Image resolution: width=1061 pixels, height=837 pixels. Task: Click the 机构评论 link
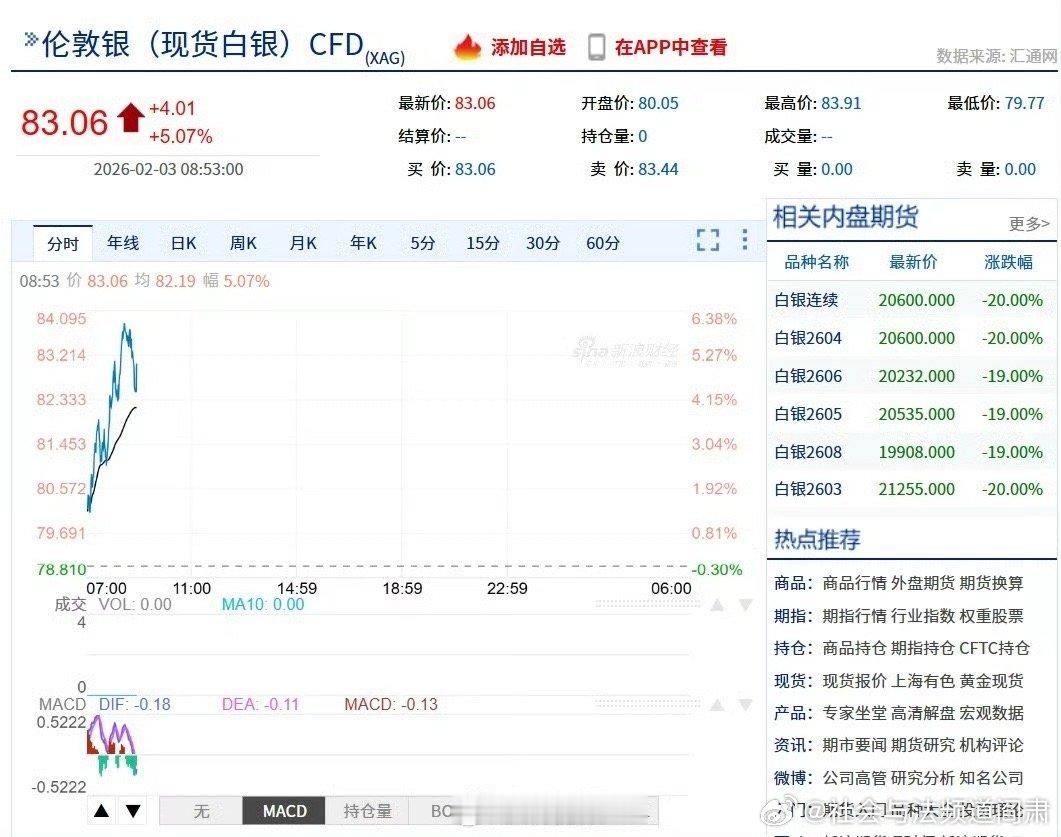[991, 746]
